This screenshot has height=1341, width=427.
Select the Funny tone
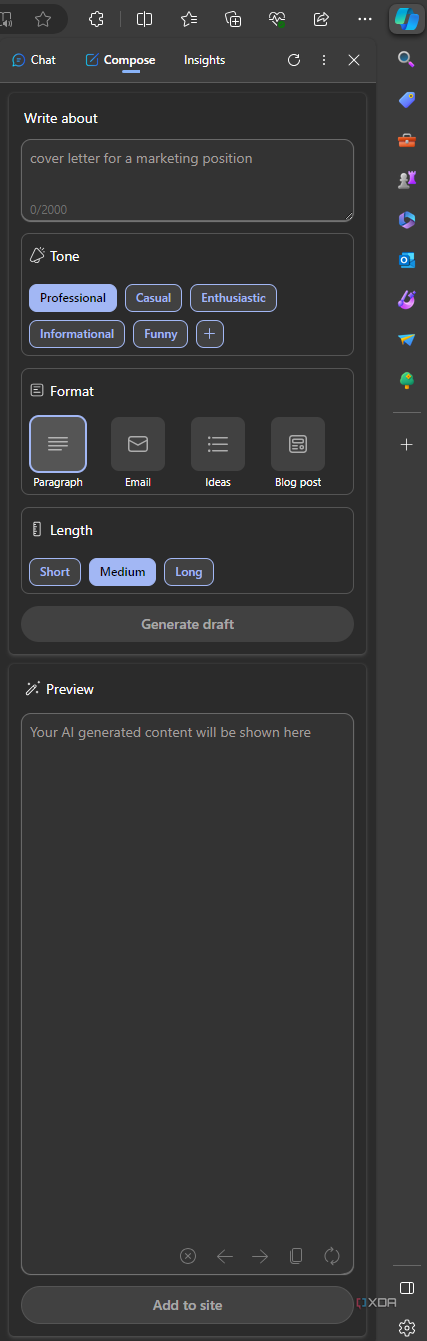click(160, 334)
